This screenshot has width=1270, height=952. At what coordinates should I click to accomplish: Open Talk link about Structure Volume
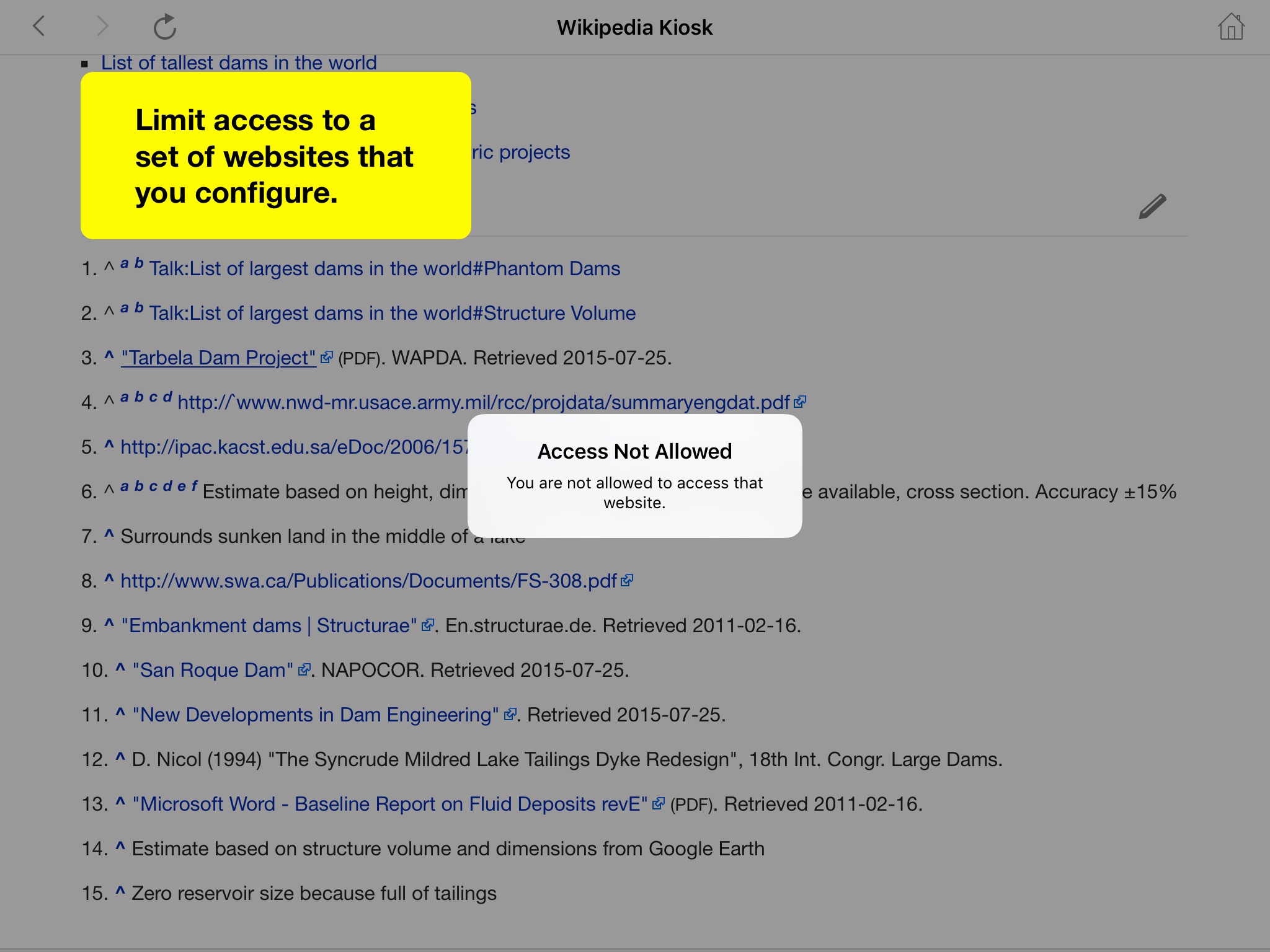pos(393,313)
